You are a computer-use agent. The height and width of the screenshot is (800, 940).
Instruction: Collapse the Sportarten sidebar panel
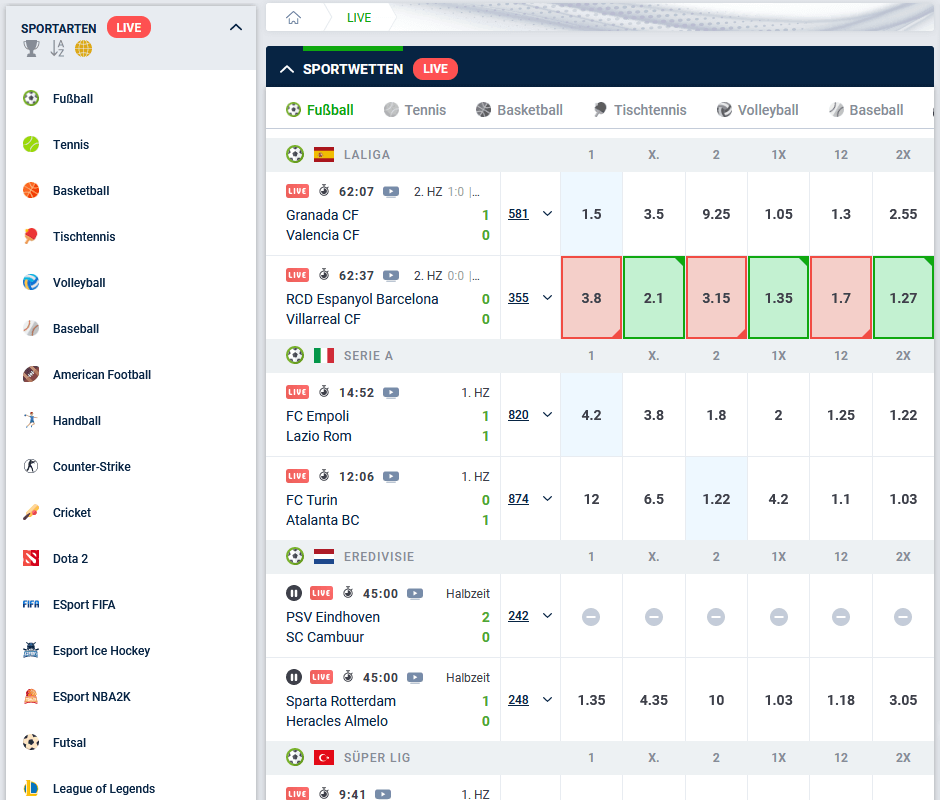[236, 28]
